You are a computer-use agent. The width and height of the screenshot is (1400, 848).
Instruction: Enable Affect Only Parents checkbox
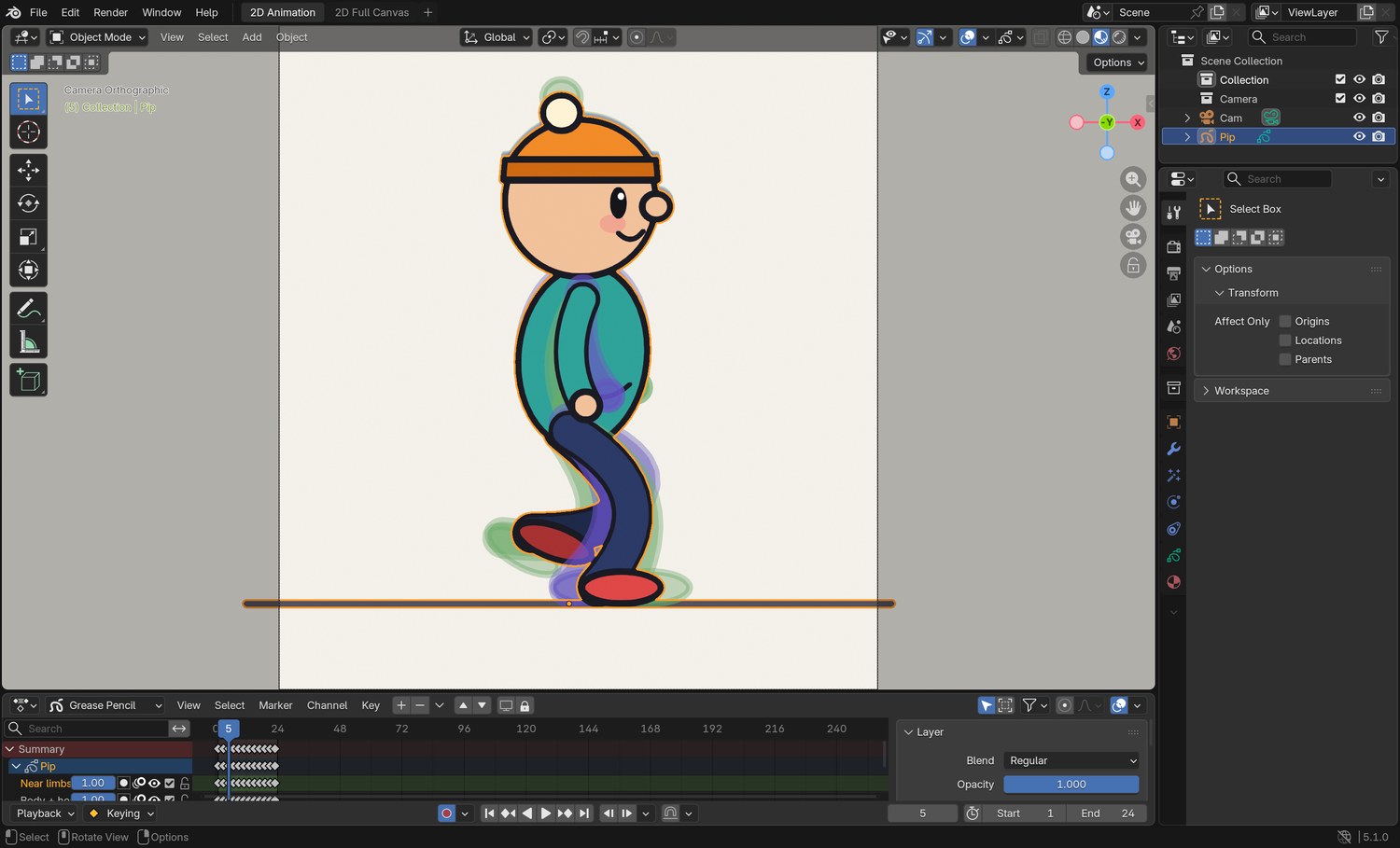(x=1285, y=359)
